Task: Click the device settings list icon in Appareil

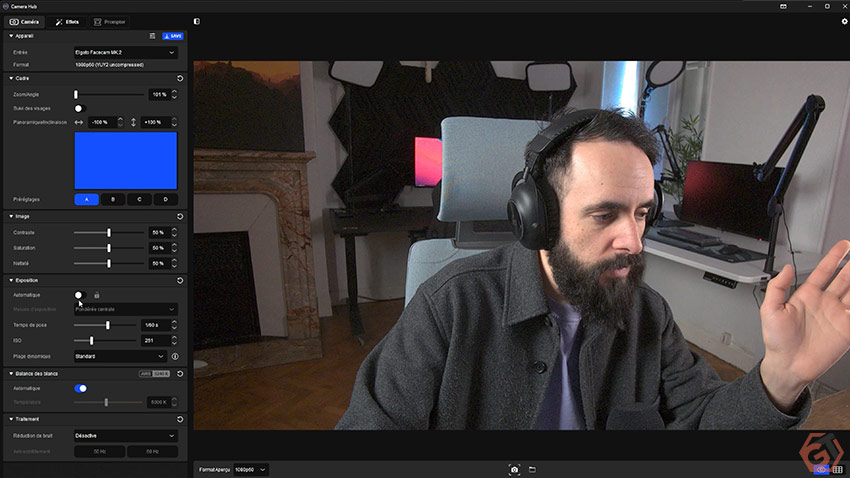Action: point(152,36)
